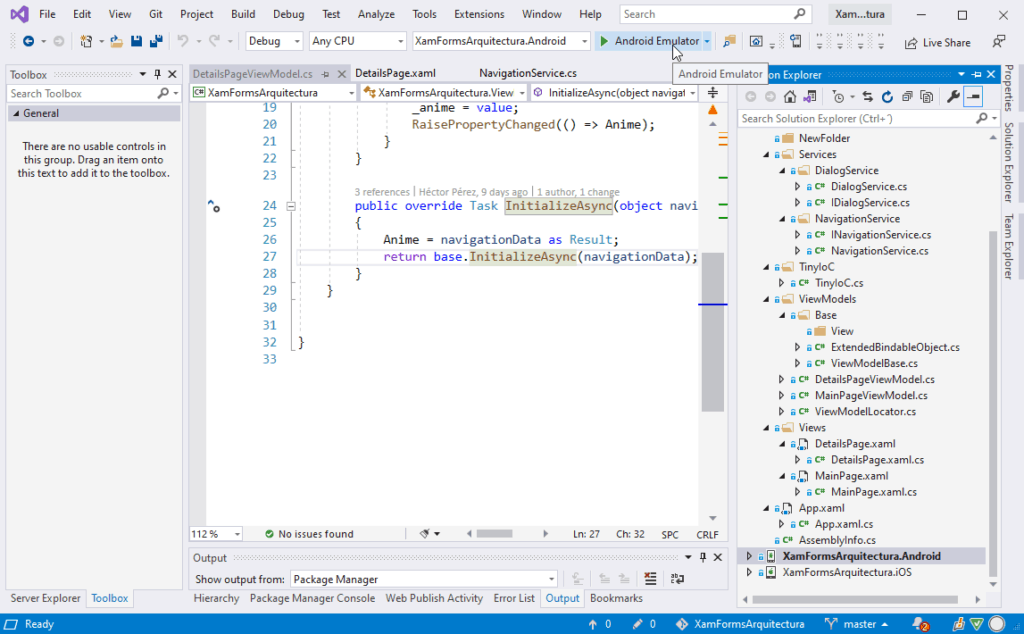Click the code cleanup broom icon
Screen dimensions: 1024x634
coord(424,533)
